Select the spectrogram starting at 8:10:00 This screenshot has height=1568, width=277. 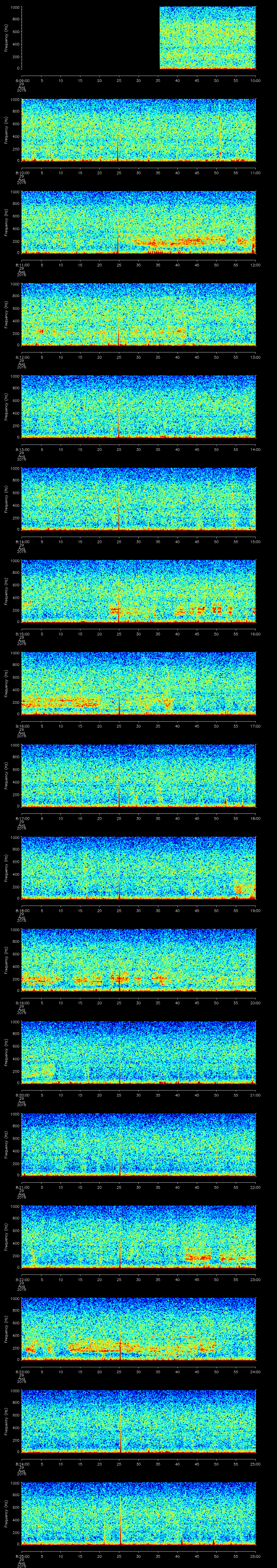click(138, 130)
